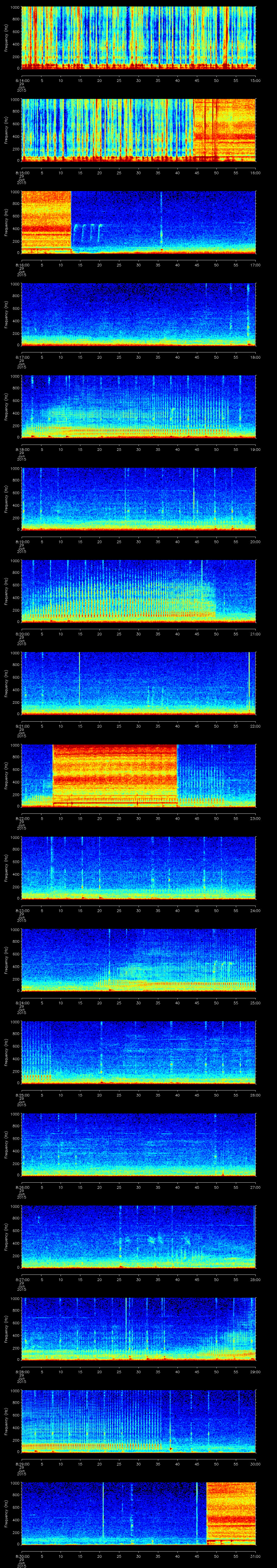Select the spectrogram panel starting at 8:14:00
Screen dimensions: 277x1568
[x=138, y=38]
